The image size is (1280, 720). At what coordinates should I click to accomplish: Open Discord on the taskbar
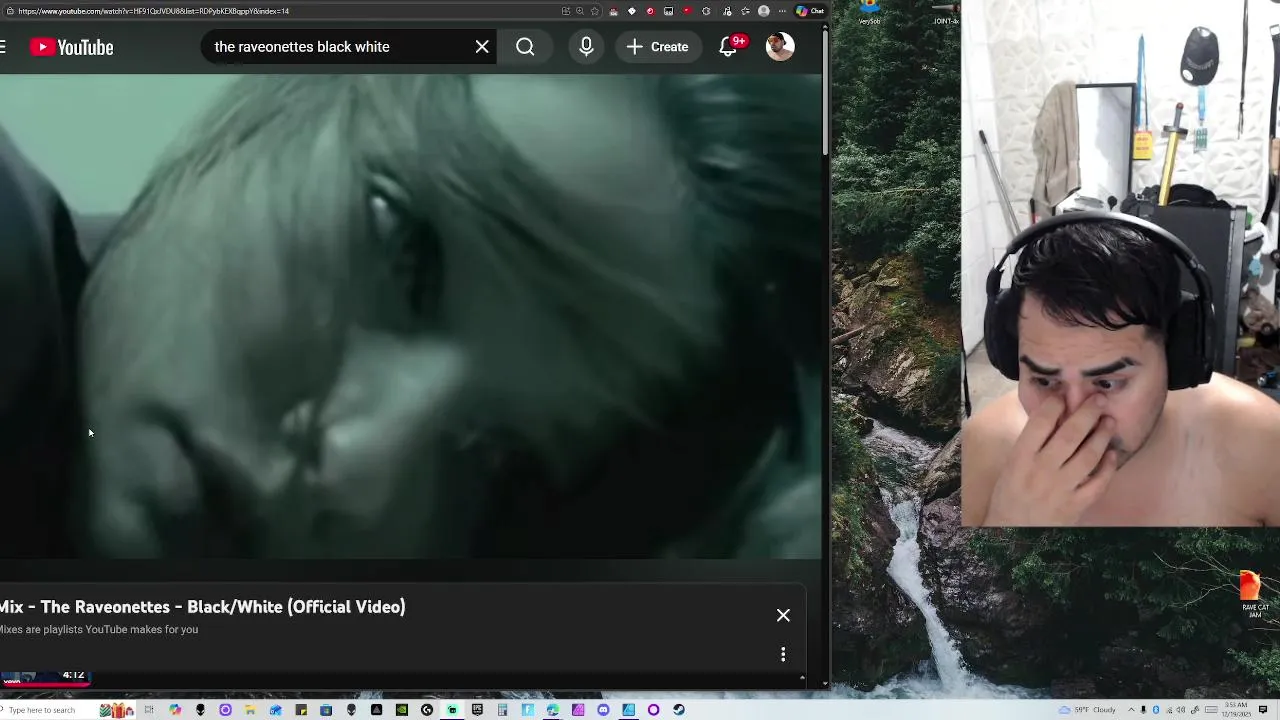[x=603, y=710]
